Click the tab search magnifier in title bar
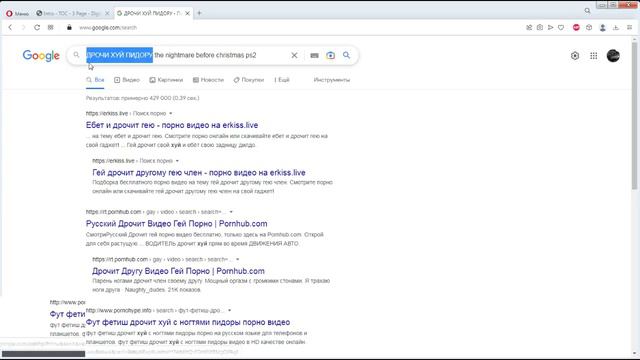The image size is (640, 360). tap(587, 11)
